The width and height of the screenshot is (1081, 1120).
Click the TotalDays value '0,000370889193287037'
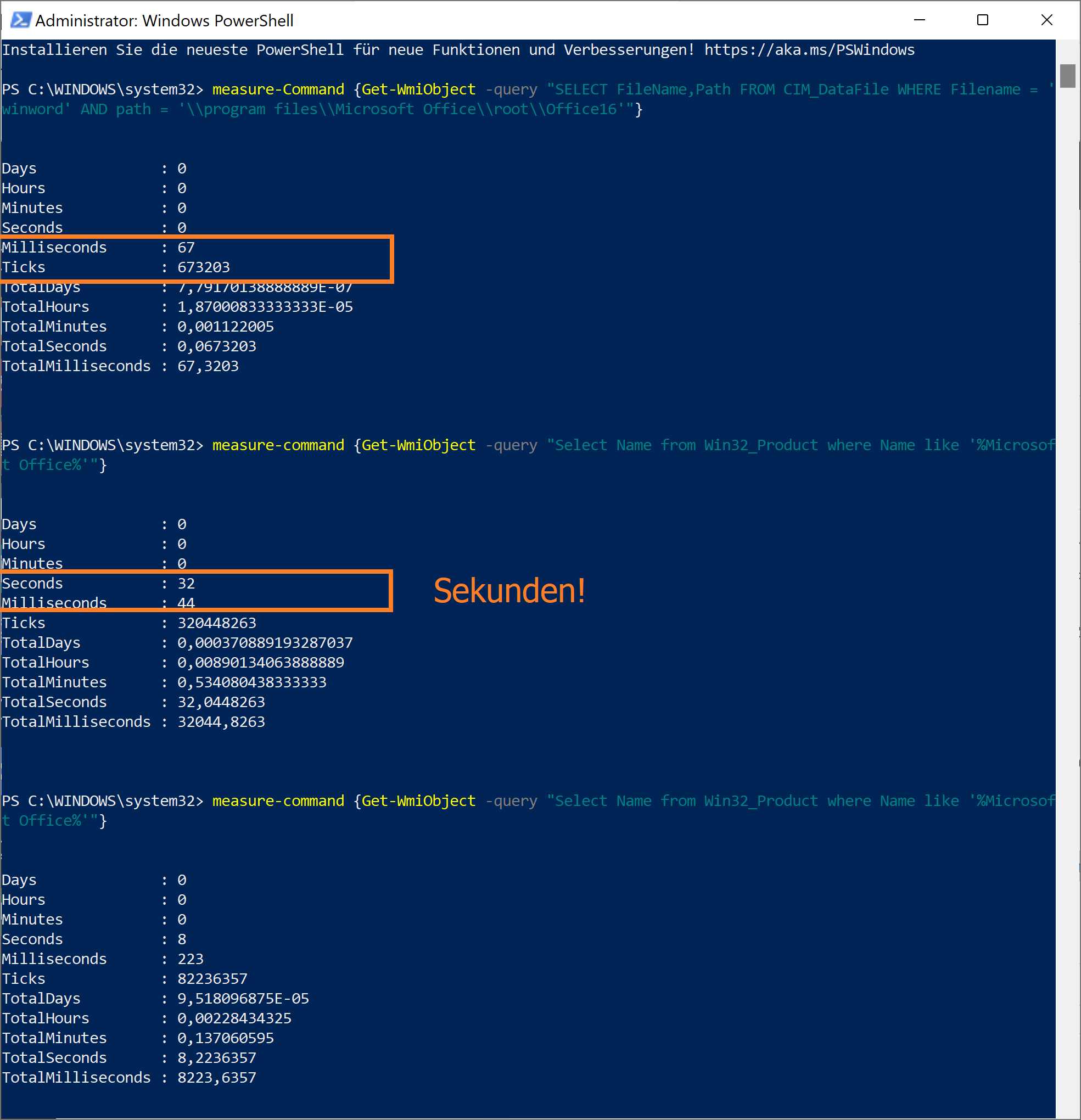(265, 643)
